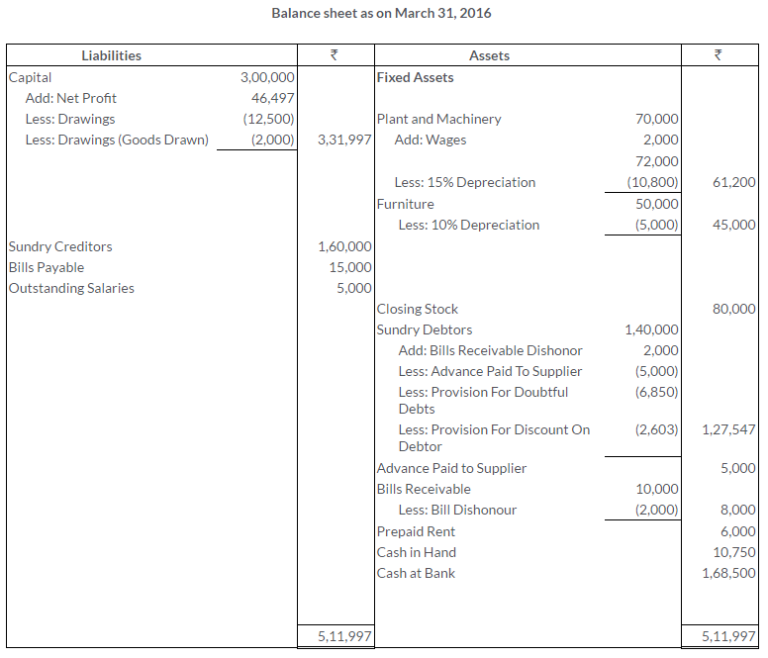Select the assets total 5,11,997
The image size is (768, 658).
[x=728, y=636]
